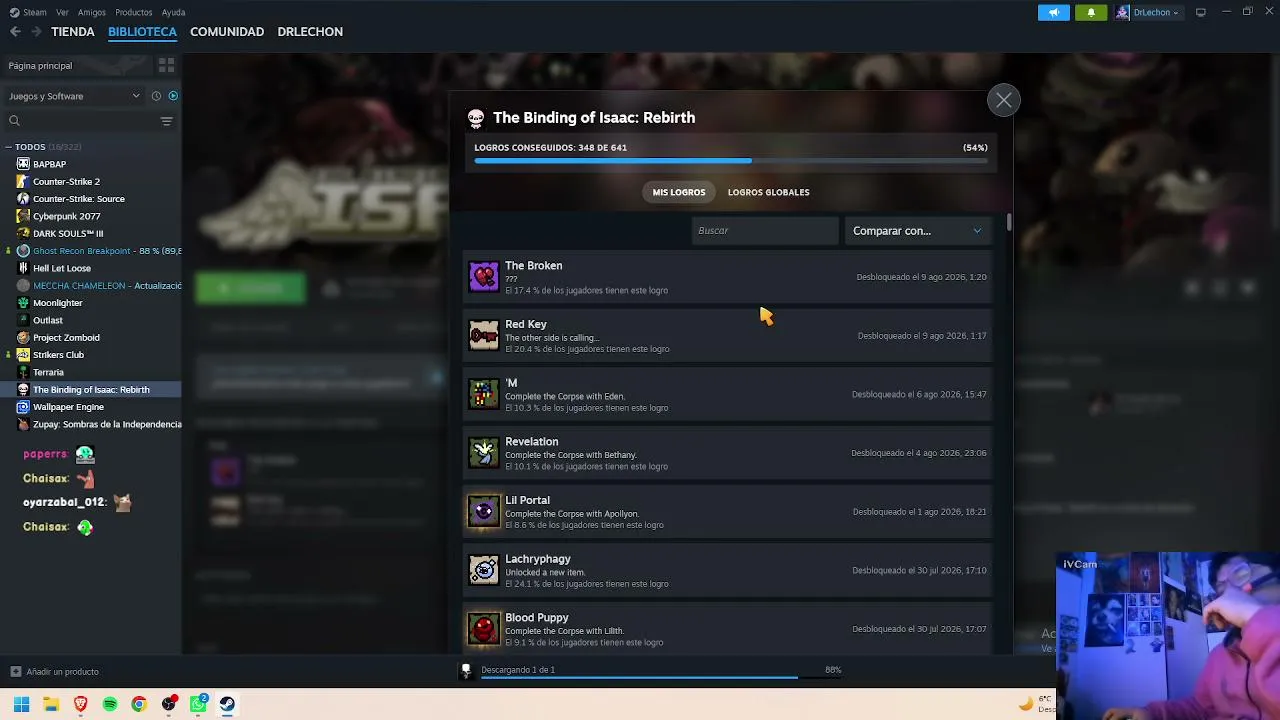Click Añadir un producto link
The height and width of the screenshot is (720, 1280).
tap(62, 672)
